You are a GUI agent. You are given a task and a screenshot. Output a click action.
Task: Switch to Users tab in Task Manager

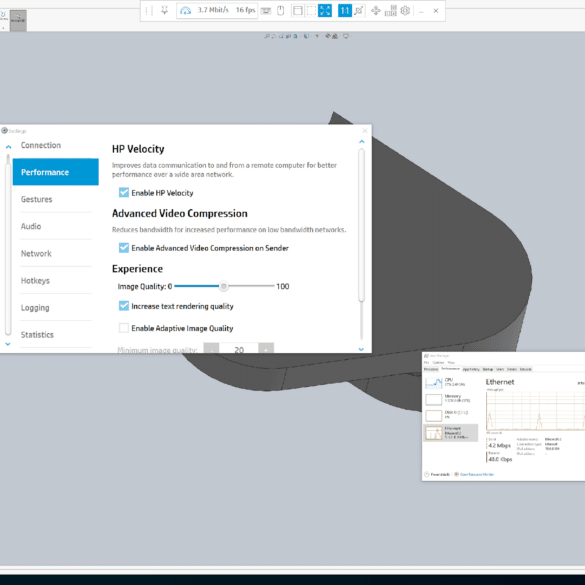coord(500,369)
